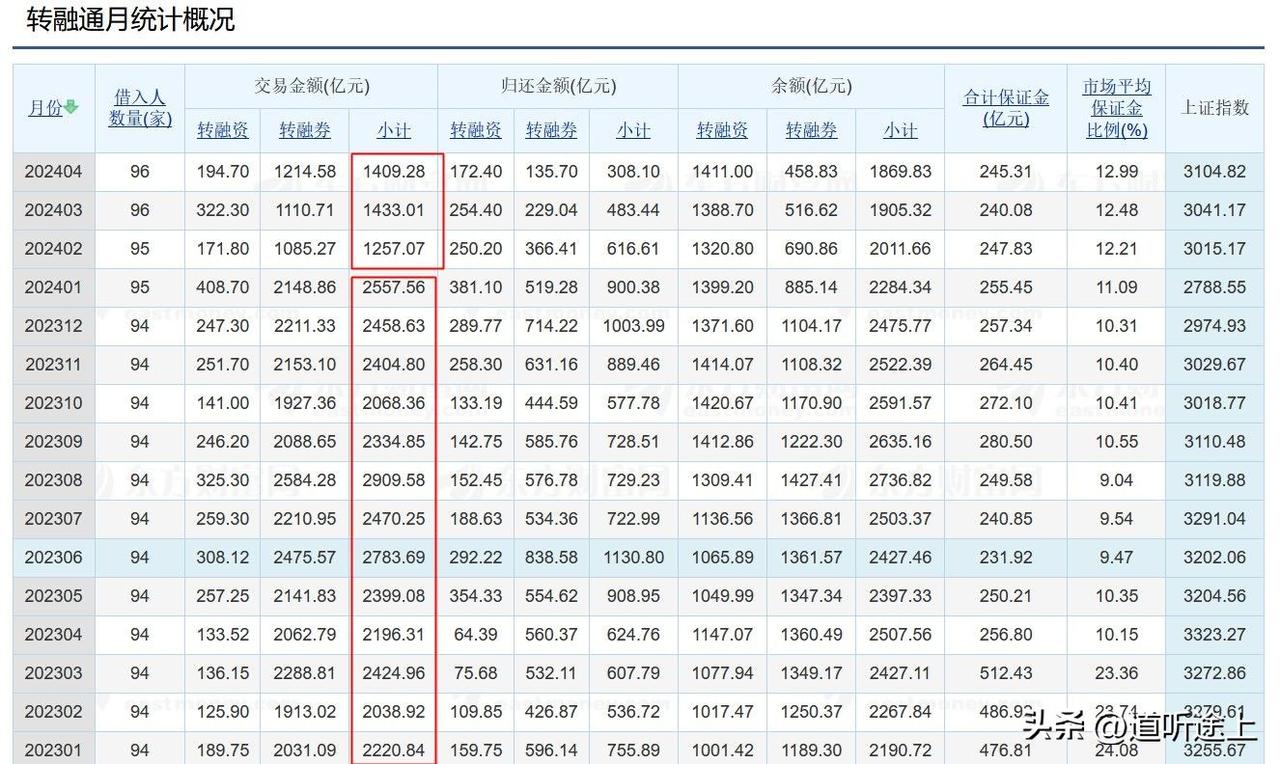This screenshot has height=764, width=1280.
Task: Click the 余额(亿元) group header
Action: coord(811,86)
